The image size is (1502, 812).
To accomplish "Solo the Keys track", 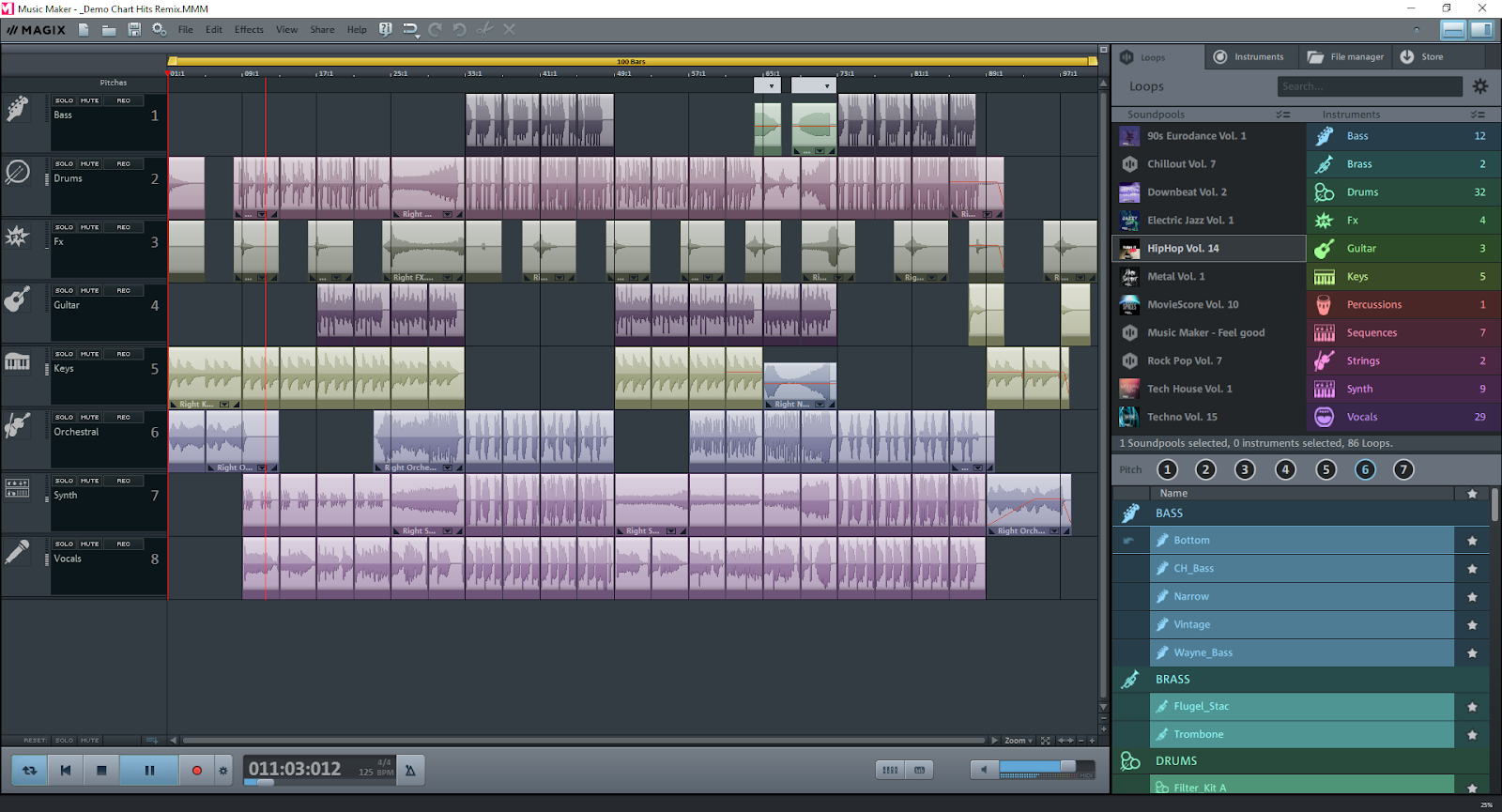I will tap(64, 354).
